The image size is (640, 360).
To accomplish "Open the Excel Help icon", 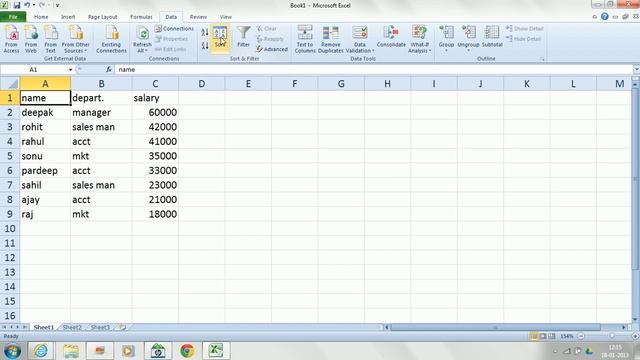I will 605,17.
